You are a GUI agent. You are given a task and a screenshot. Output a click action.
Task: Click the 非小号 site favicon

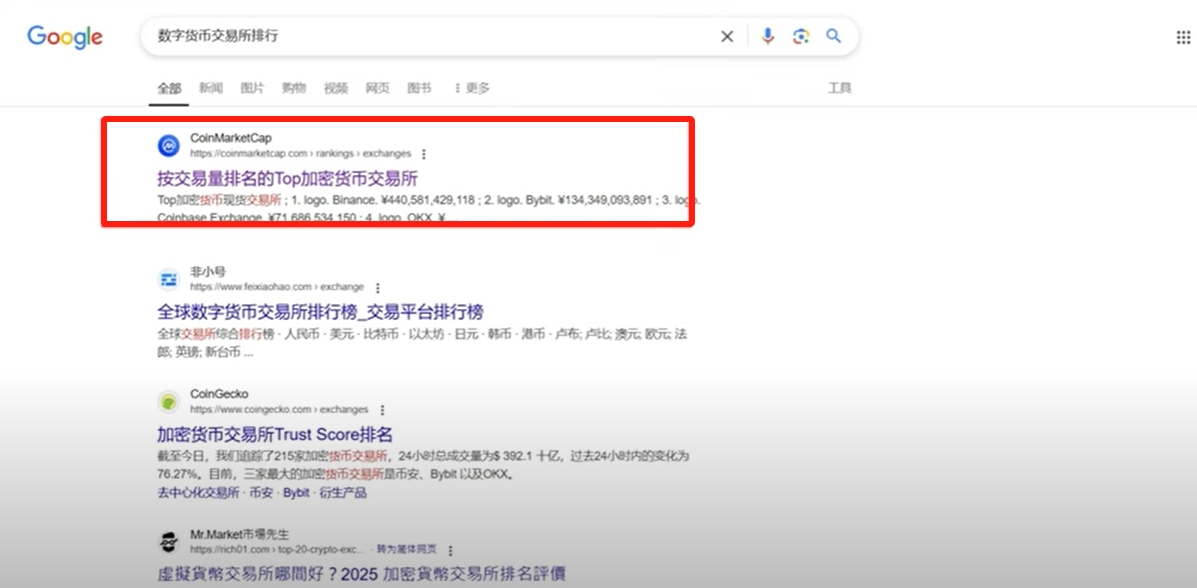(x=168, y=279)
